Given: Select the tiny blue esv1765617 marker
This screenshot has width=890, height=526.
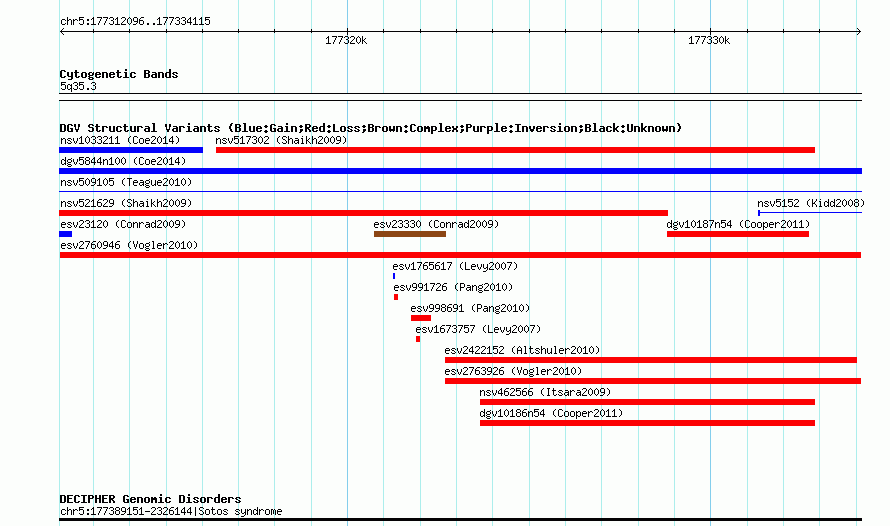Looking at the screenshot, I should tap(394, 276).
